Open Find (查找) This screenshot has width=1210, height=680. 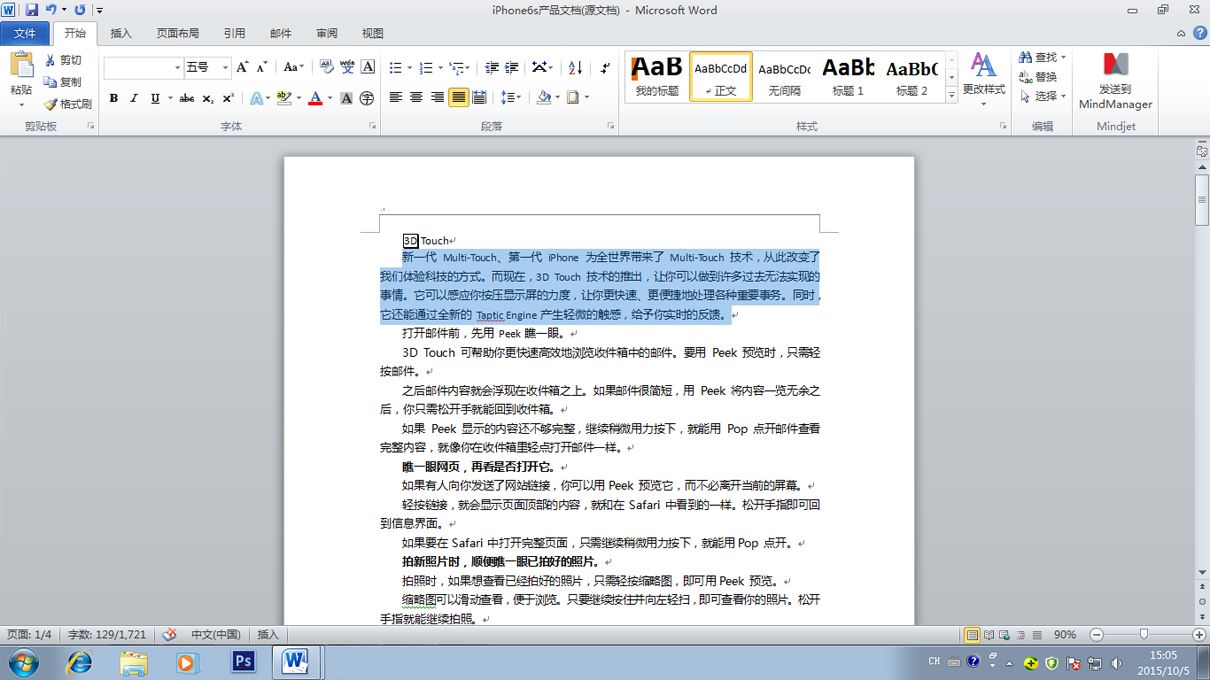tap(1043, 58)
